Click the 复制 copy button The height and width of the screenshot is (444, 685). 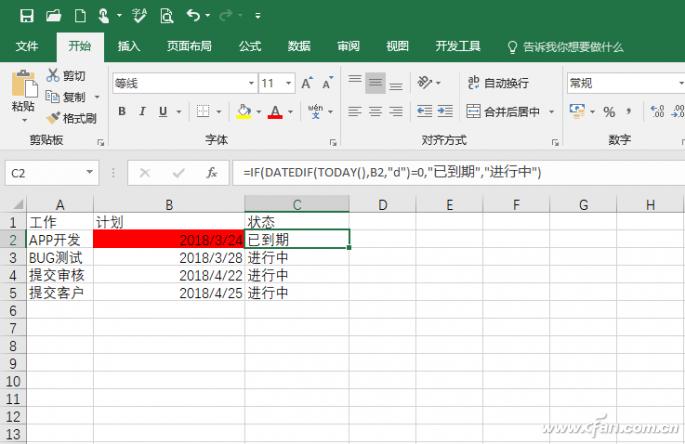(66, 97)
